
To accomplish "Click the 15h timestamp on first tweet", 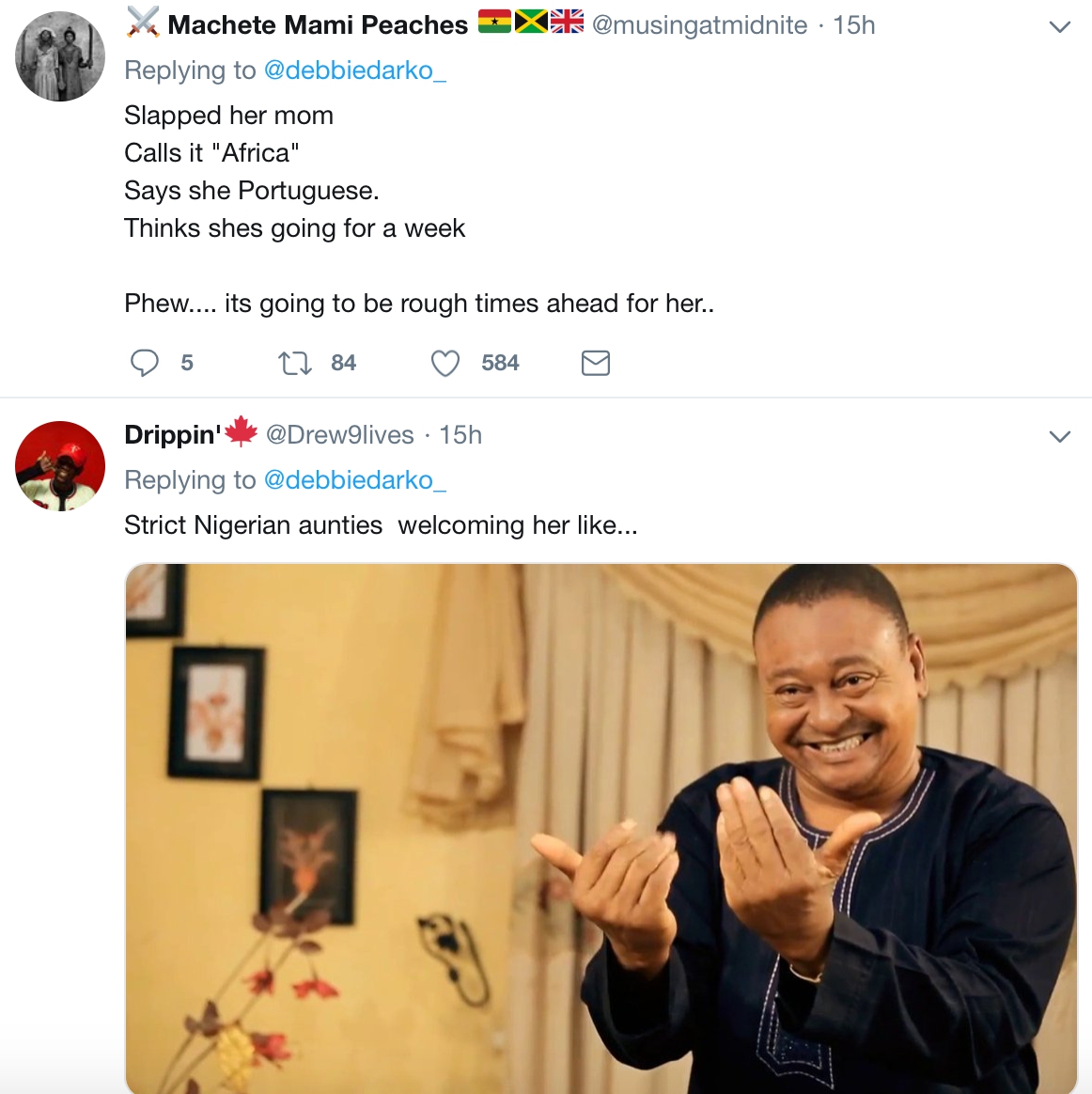I will click(854, 25).
